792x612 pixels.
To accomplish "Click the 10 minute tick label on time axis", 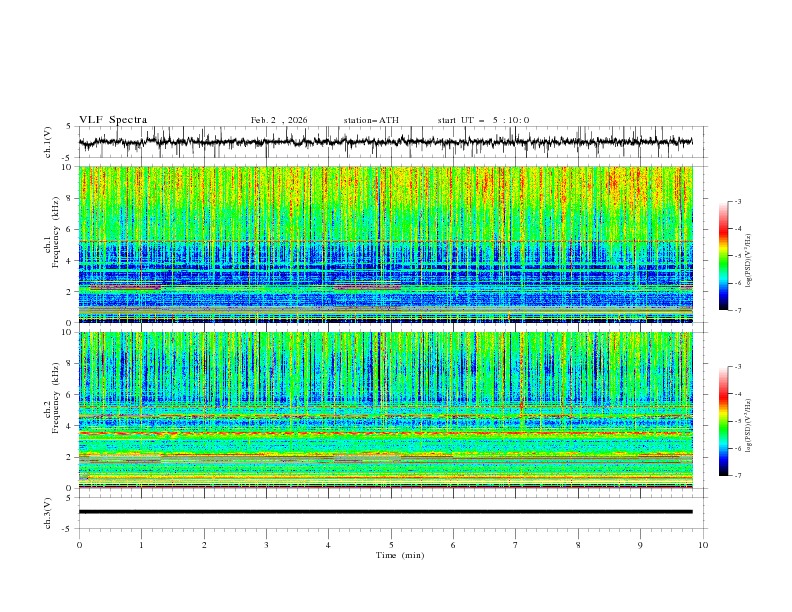I will (703, 545).
